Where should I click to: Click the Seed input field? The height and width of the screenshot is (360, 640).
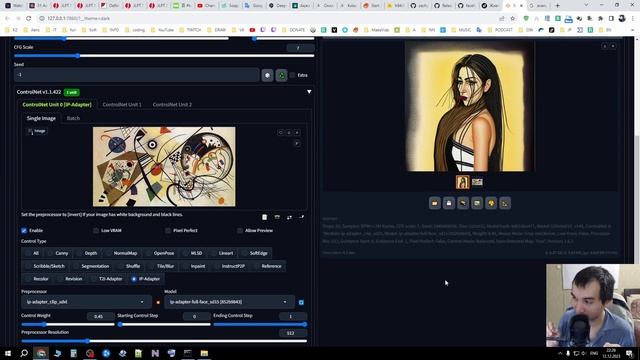pos(137,75)
